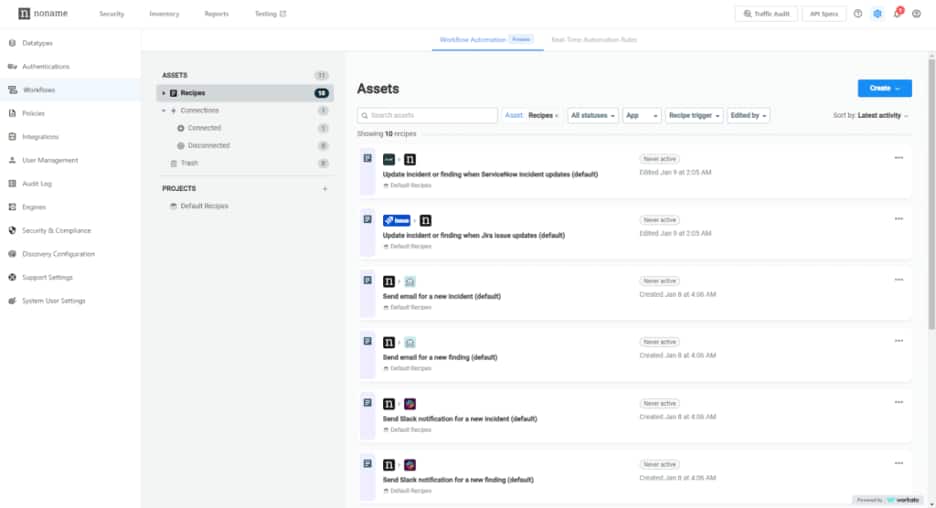
Task: Click the Datatypes sidebar icon
Action: 12,44
